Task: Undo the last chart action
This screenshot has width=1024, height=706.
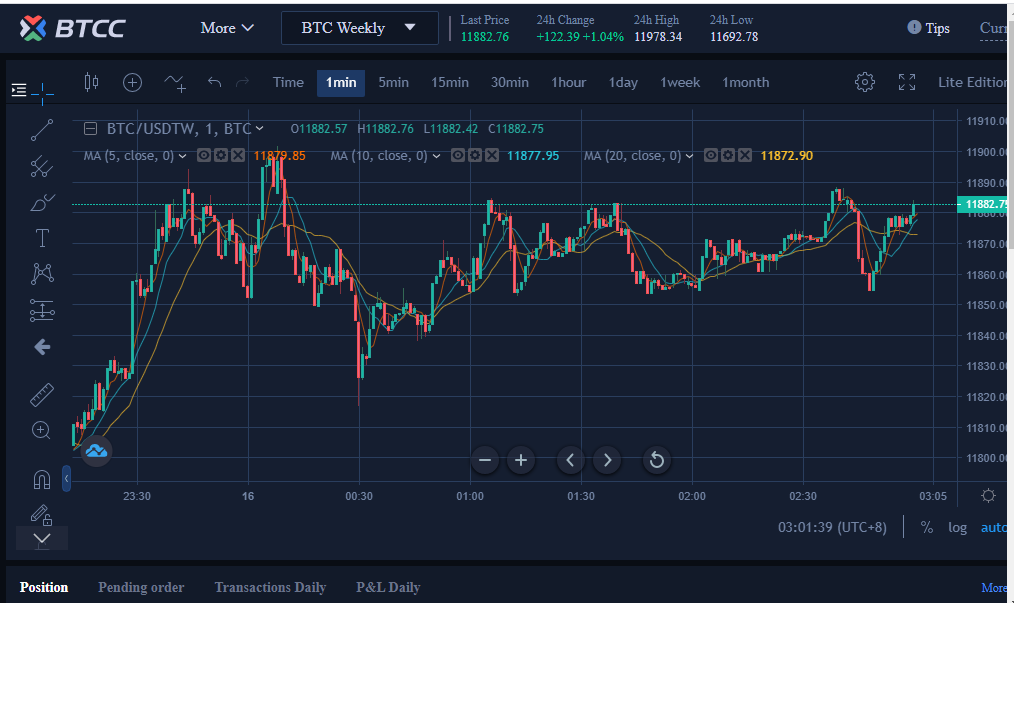Action: [x=214, y=82]
